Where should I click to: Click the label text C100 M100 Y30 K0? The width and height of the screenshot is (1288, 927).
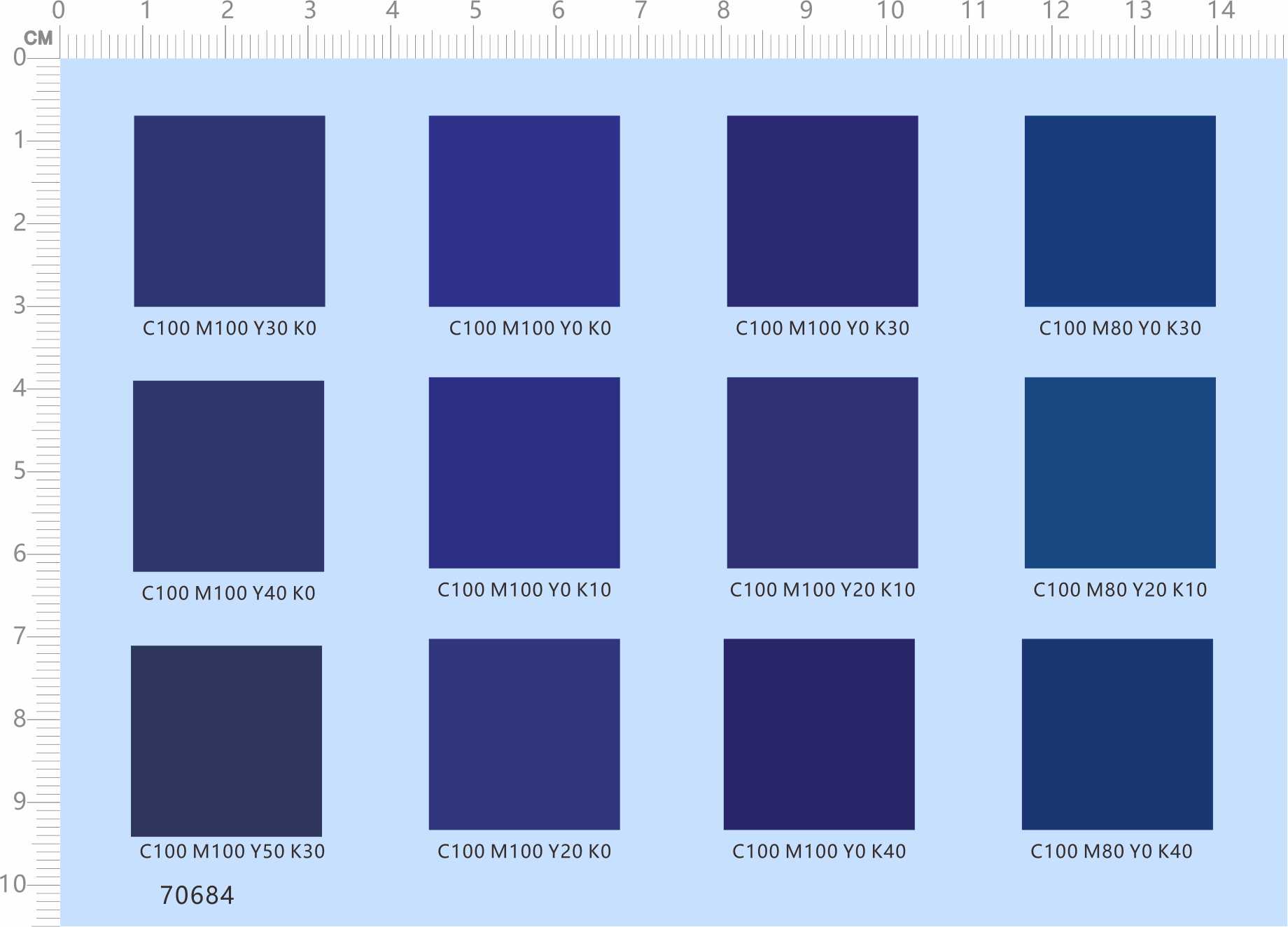[x=230, y=328]
